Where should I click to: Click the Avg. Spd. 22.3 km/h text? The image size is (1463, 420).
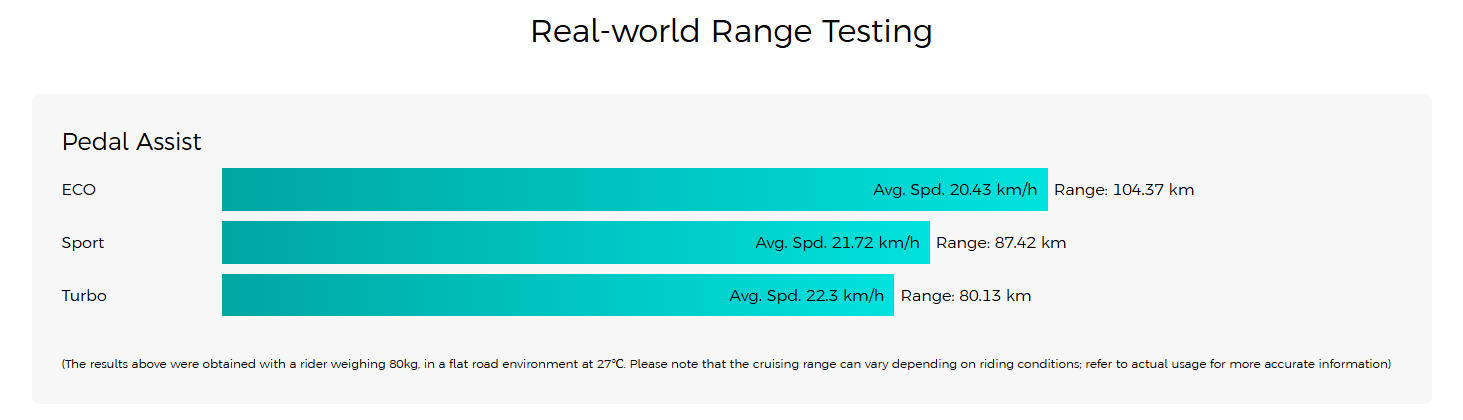click(x=806, y=296)
